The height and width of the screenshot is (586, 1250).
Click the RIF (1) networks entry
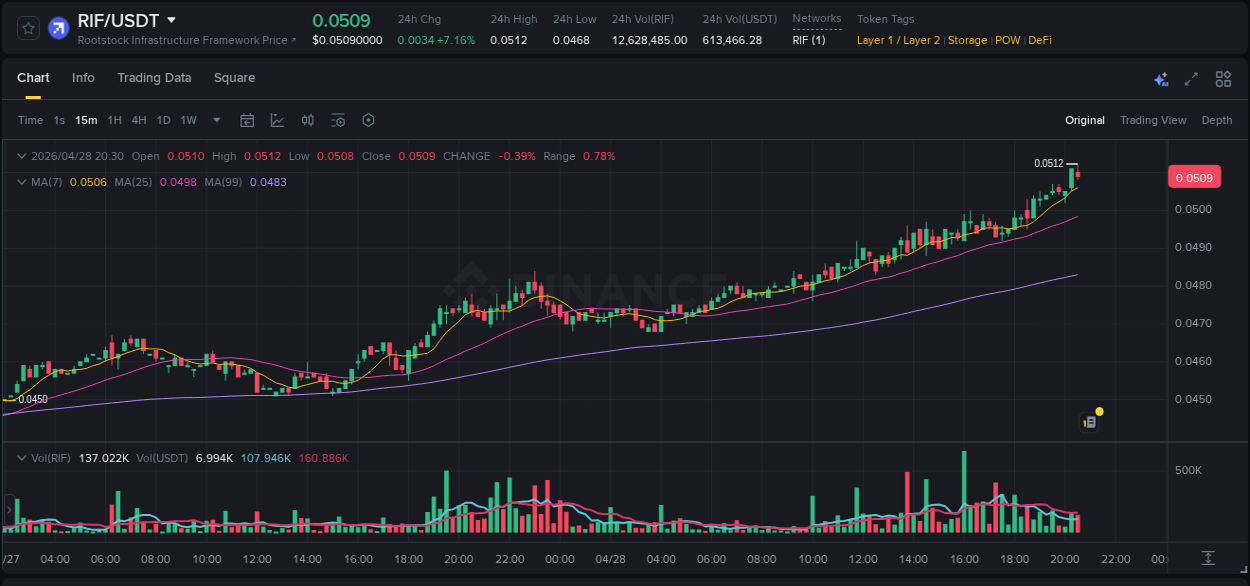pyautogui.click(x=809, y=40)
